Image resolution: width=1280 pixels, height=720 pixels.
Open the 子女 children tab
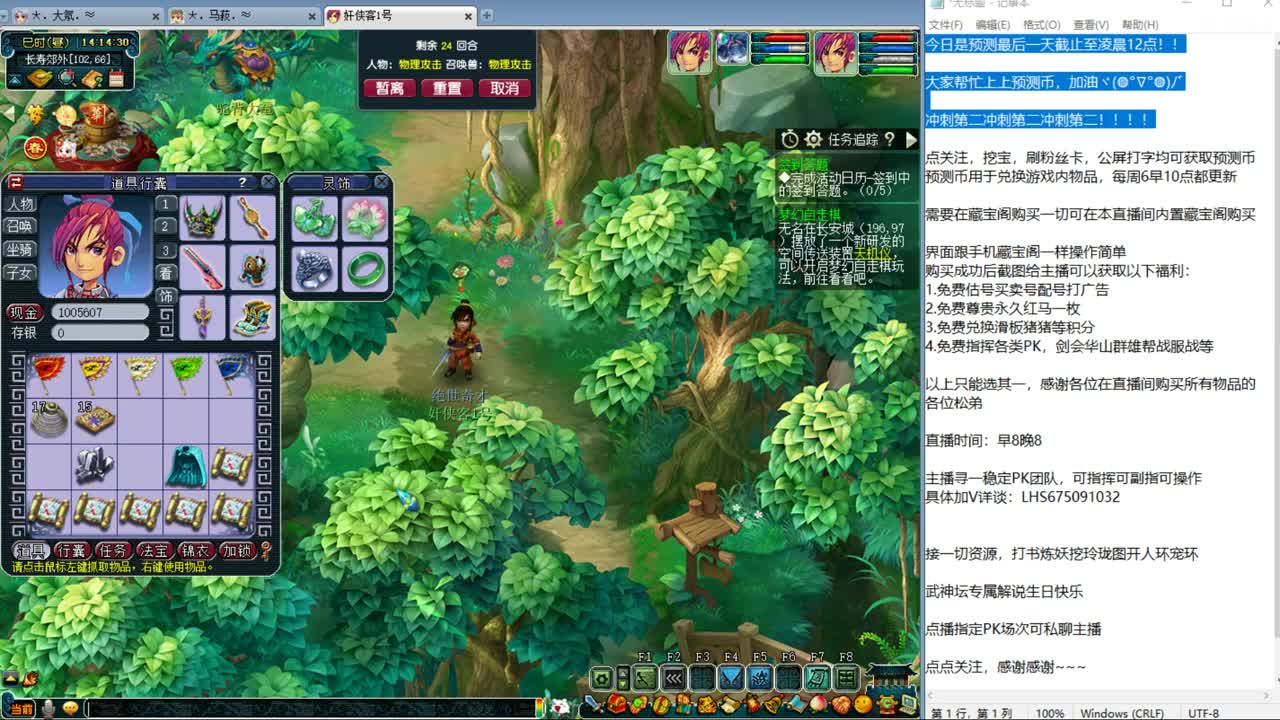pos(20,273)
